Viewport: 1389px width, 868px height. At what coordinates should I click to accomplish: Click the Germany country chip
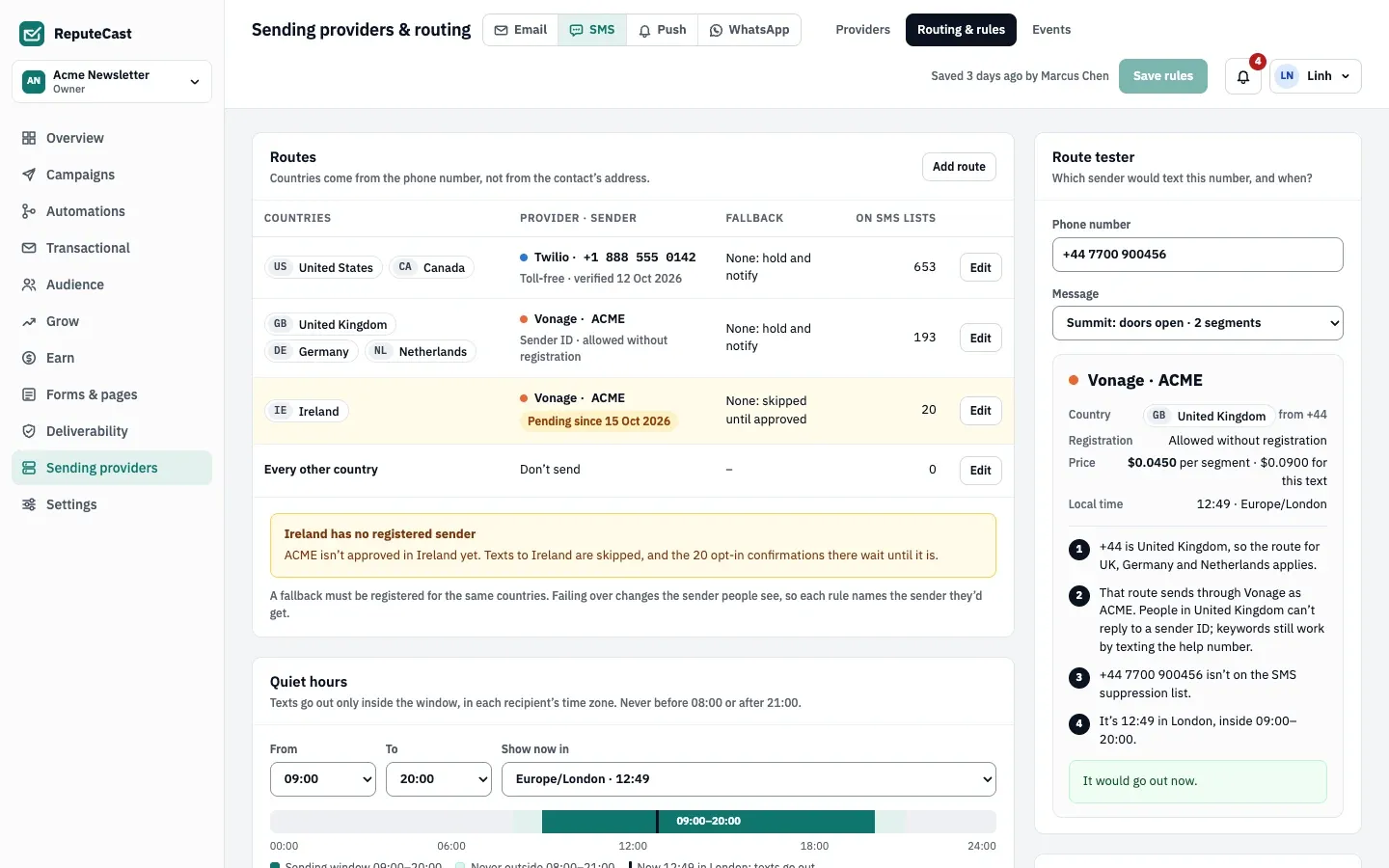pos(311,351)
